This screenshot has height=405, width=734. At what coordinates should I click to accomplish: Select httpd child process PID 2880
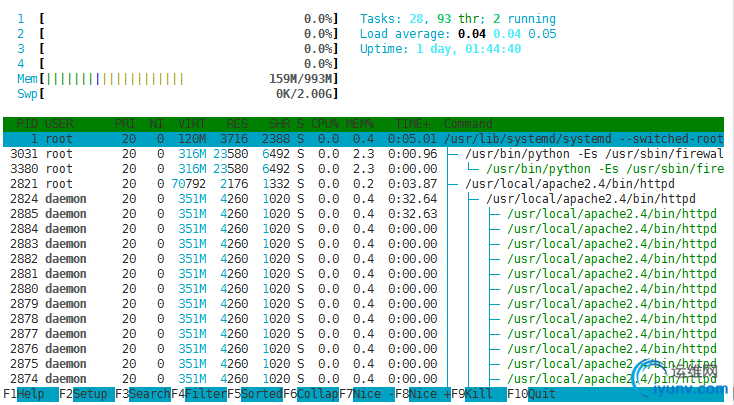pos(363,289)
